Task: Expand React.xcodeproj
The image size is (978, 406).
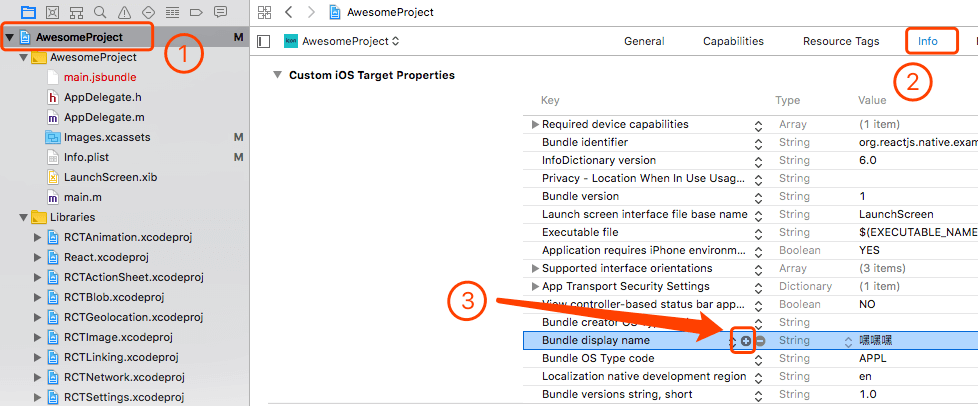Action: click(37, 257)
